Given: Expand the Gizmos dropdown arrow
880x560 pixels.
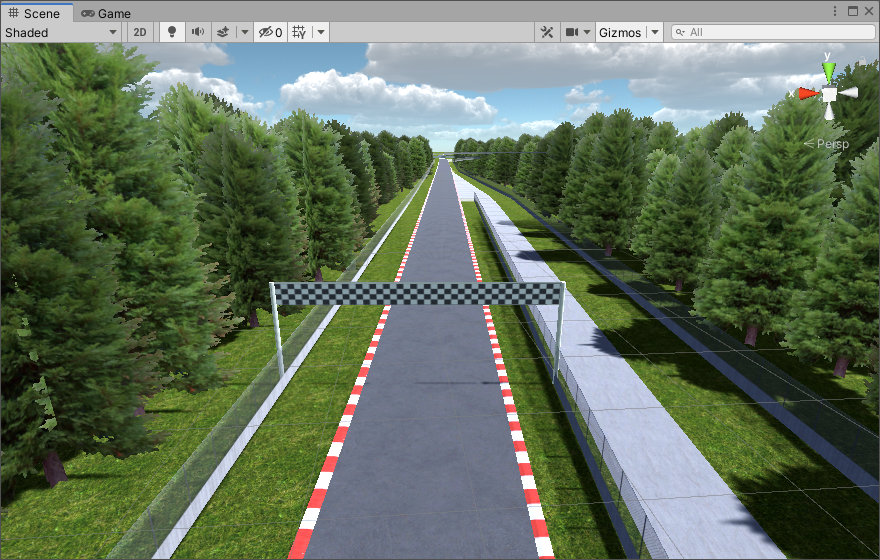Looking at the screenshot, I should tap(654, 33).
